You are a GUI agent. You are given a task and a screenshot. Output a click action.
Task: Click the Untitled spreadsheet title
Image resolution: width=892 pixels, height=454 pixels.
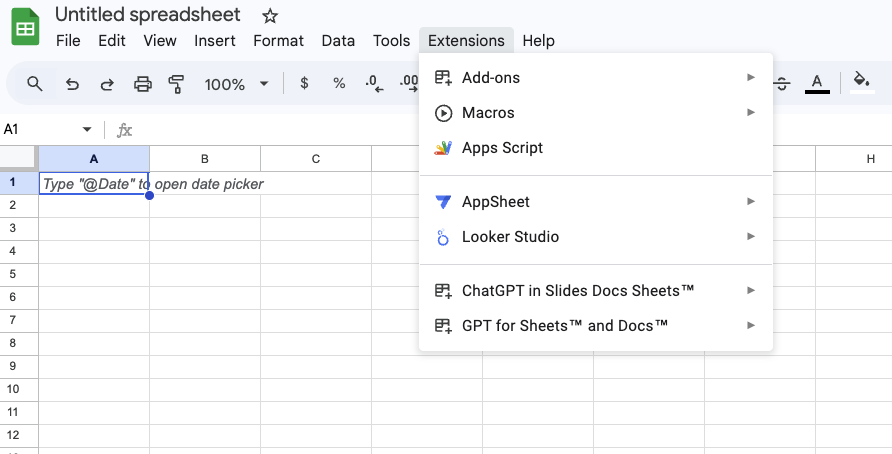click(x=148, y=15)
